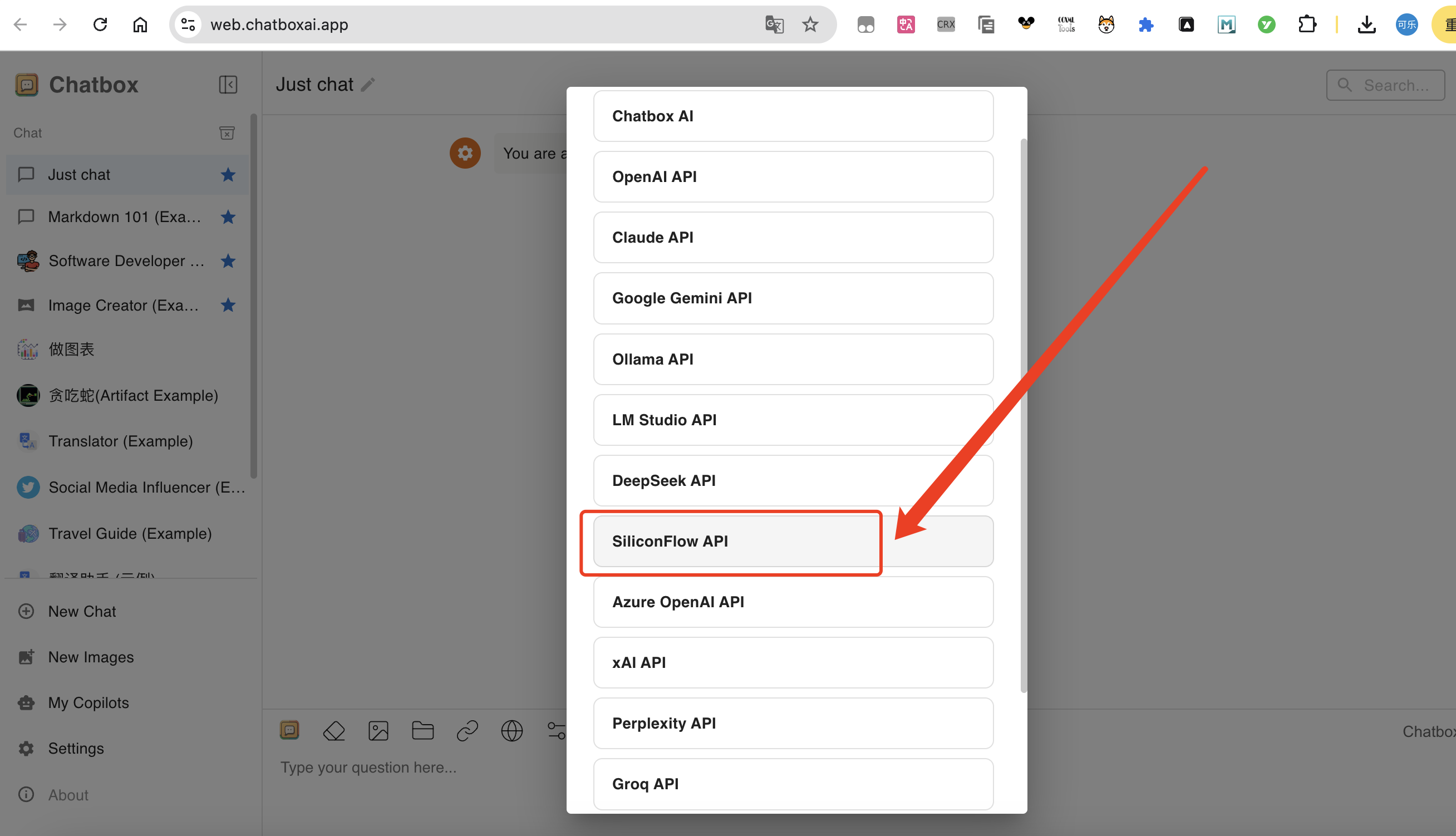Click the M extension icon

tap(1226, 24)
